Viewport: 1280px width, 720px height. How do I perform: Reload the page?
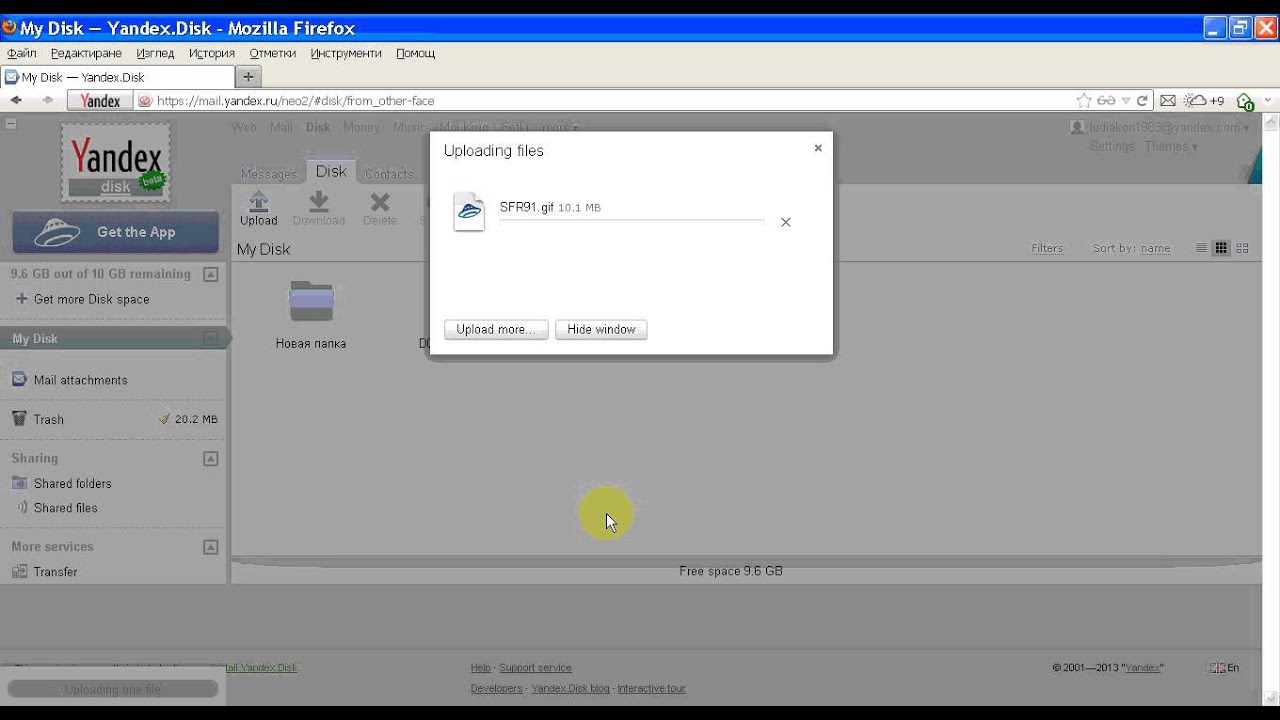1142,100
